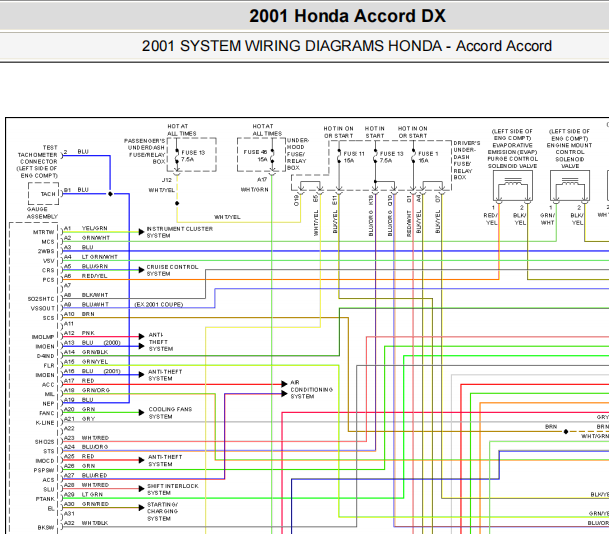
Task: Click the 'ANTI-THEFT SYSTEM' label beside A25 RED
Action: point(165,460)
